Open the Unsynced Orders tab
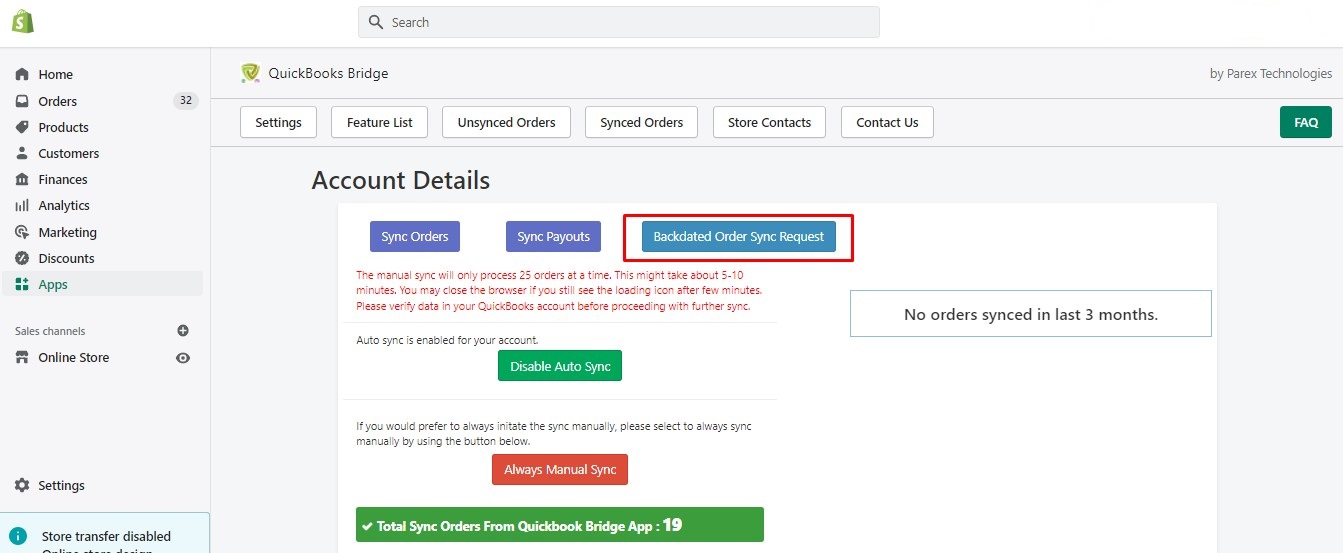The height and width of the screenshot is (553, 1343). 506,122
